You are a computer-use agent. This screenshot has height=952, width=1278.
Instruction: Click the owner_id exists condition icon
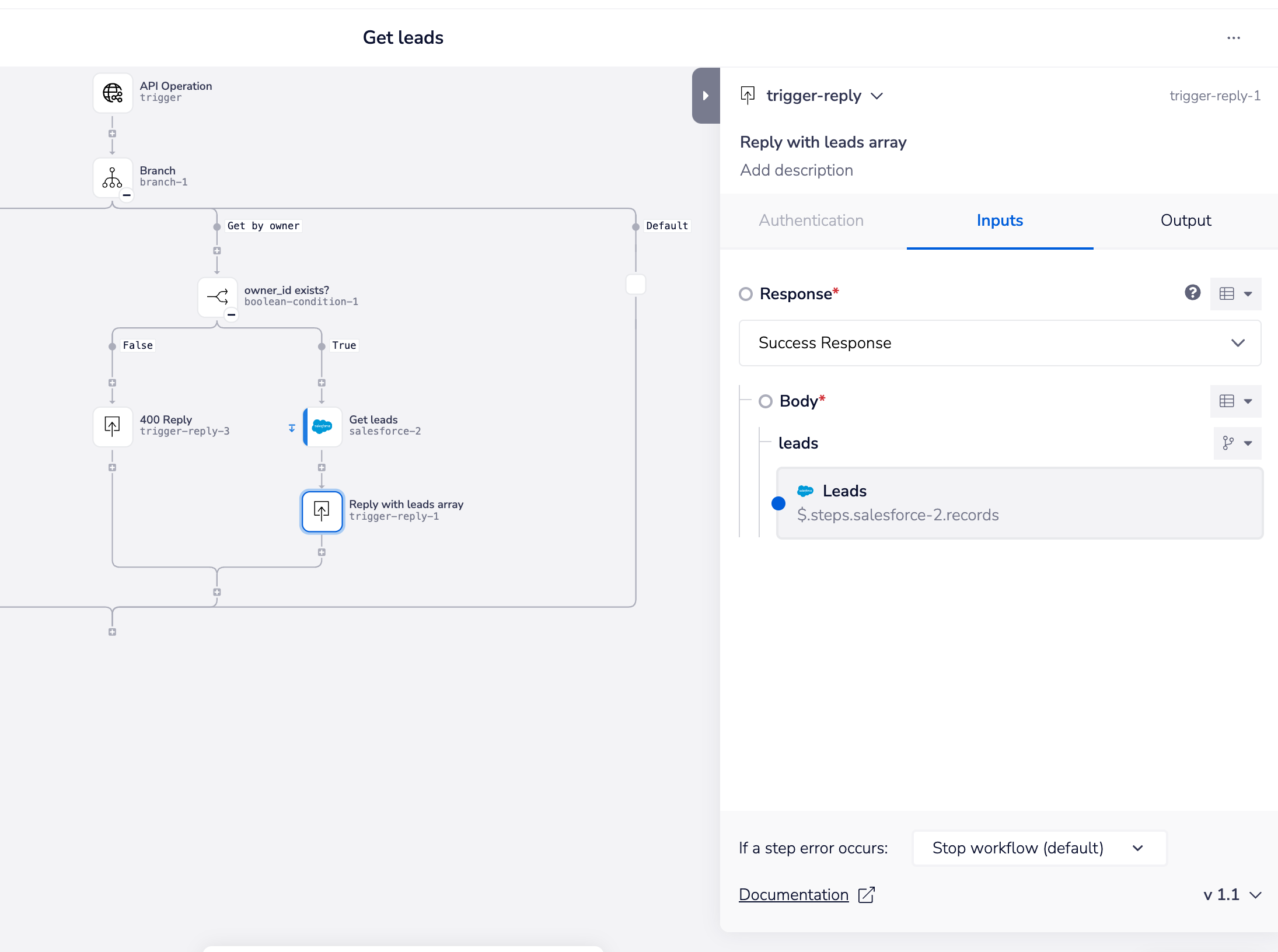(217, 297)
